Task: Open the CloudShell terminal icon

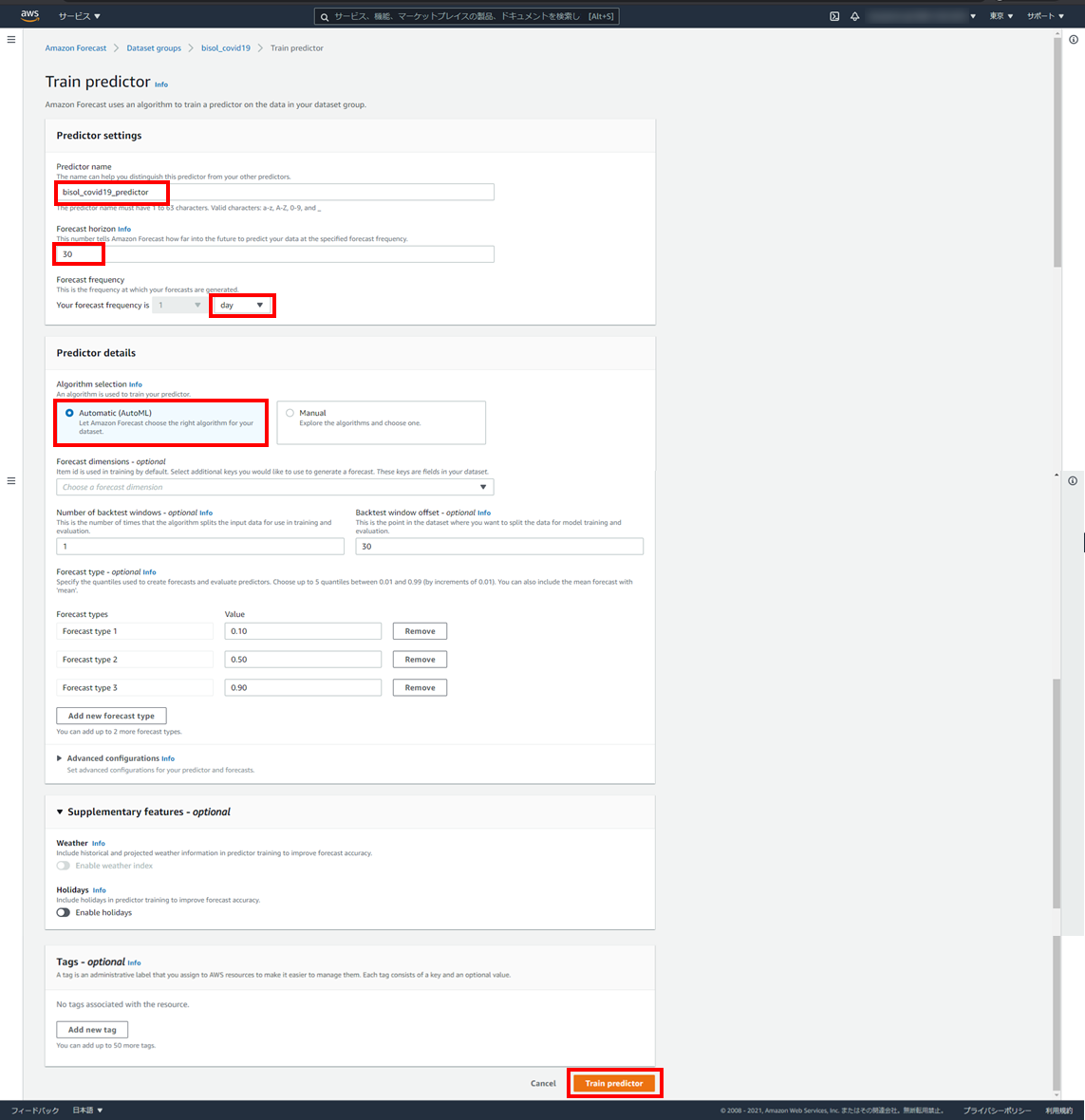Action: [834, 16]
